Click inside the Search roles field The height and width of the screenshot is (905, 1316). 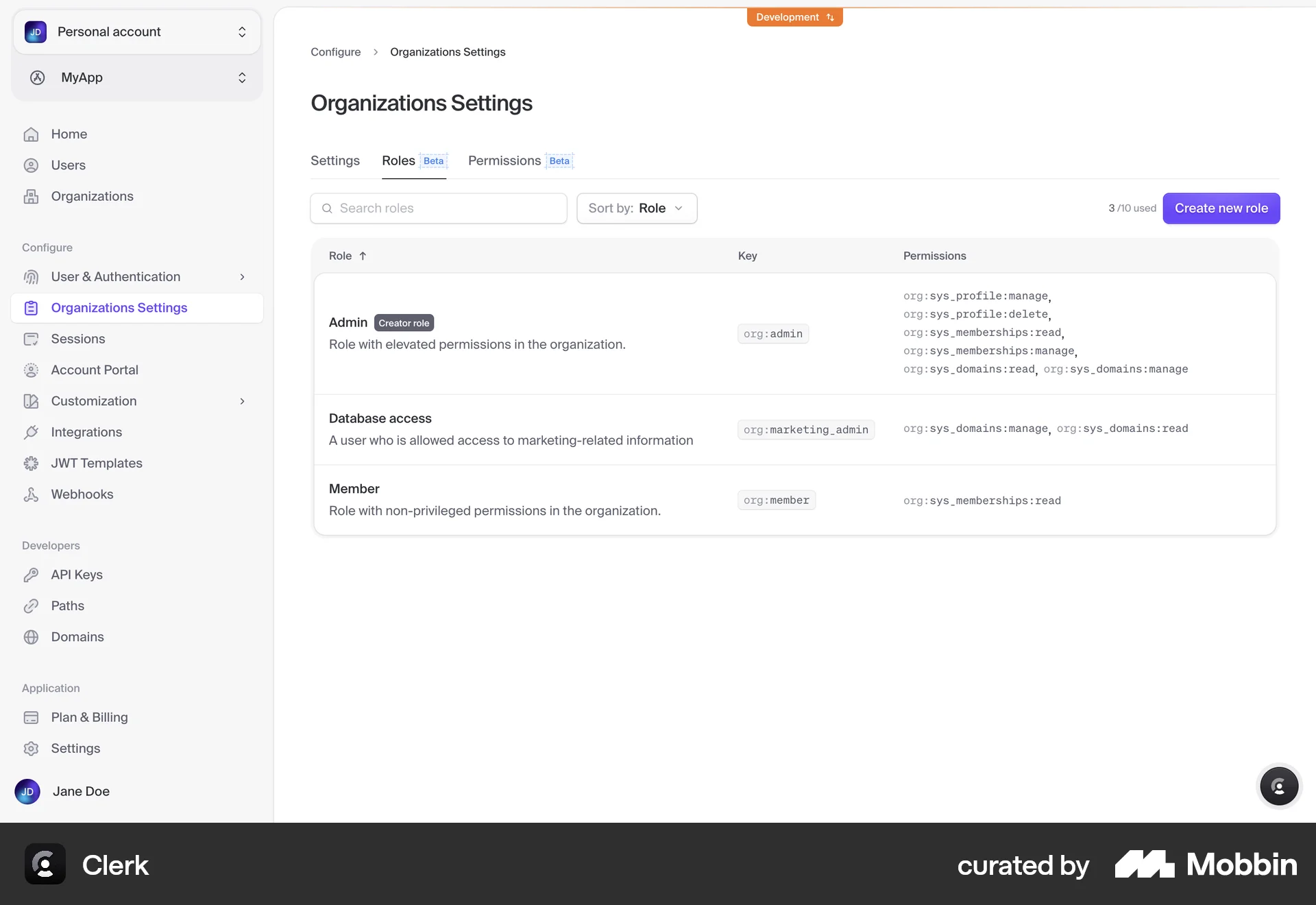439,208
